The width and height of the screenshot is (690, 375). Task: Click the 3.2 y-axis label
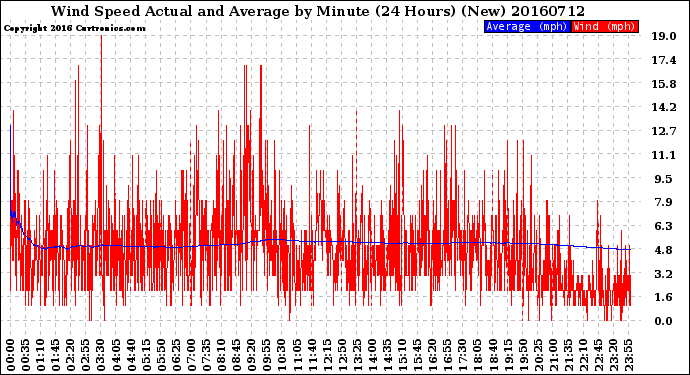coord(663,274)
